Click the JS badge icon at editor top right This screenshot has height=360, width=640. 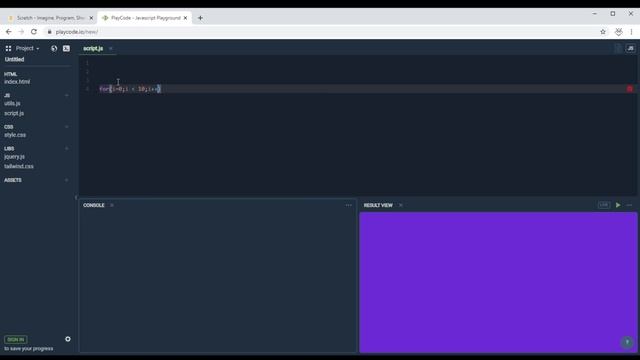pos(631,48)
